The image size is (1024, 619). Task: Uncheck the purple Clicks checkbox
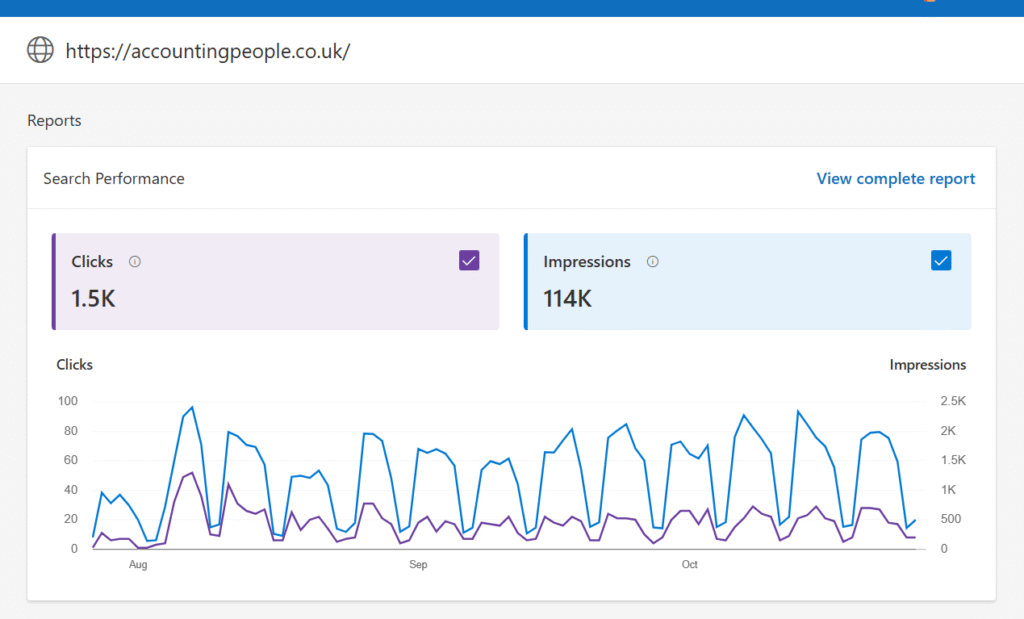[x=469, y=260]
